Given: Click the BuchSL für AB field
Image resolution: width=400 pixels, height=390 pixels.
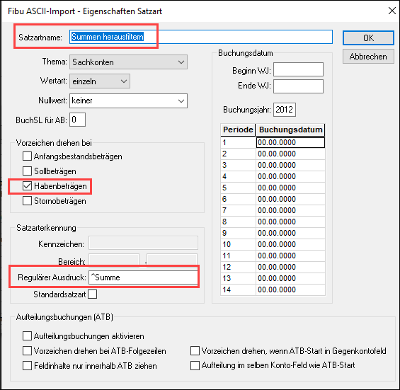Looking at the screenshot, I should pos(77,120).
